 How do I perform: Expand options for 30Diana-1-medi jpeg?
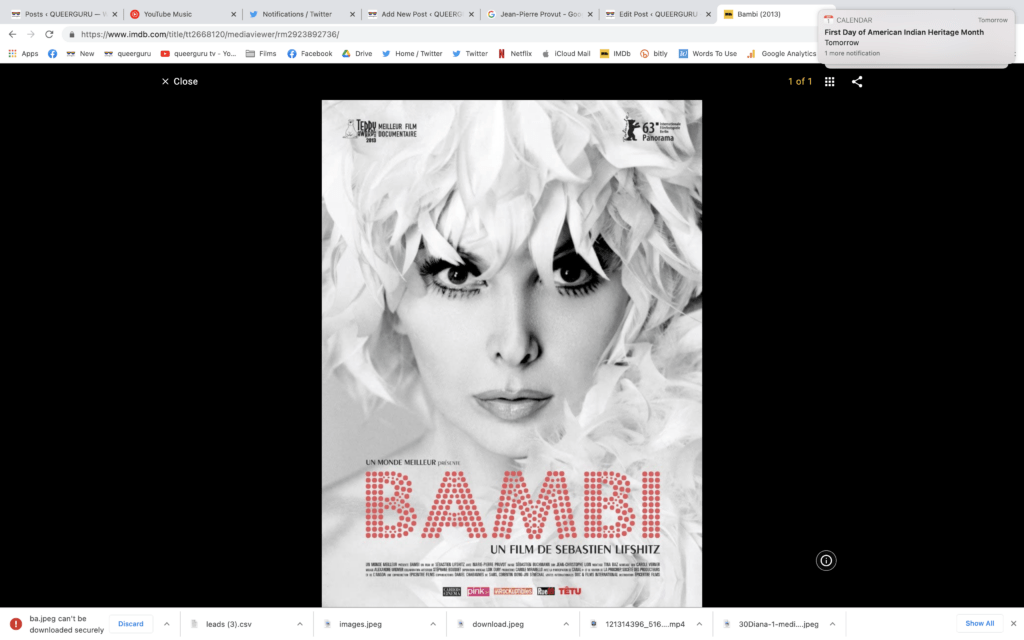(833, 624)
